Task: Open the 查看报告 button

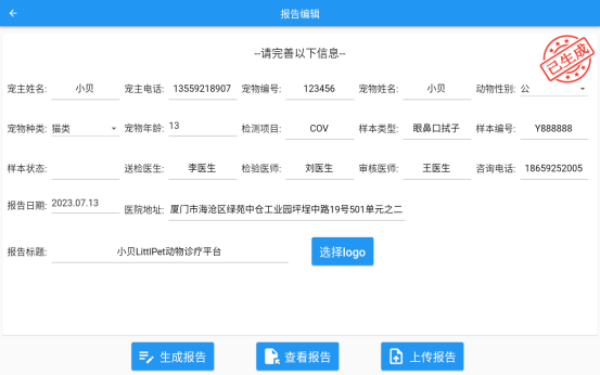Action: coord(297,357)
